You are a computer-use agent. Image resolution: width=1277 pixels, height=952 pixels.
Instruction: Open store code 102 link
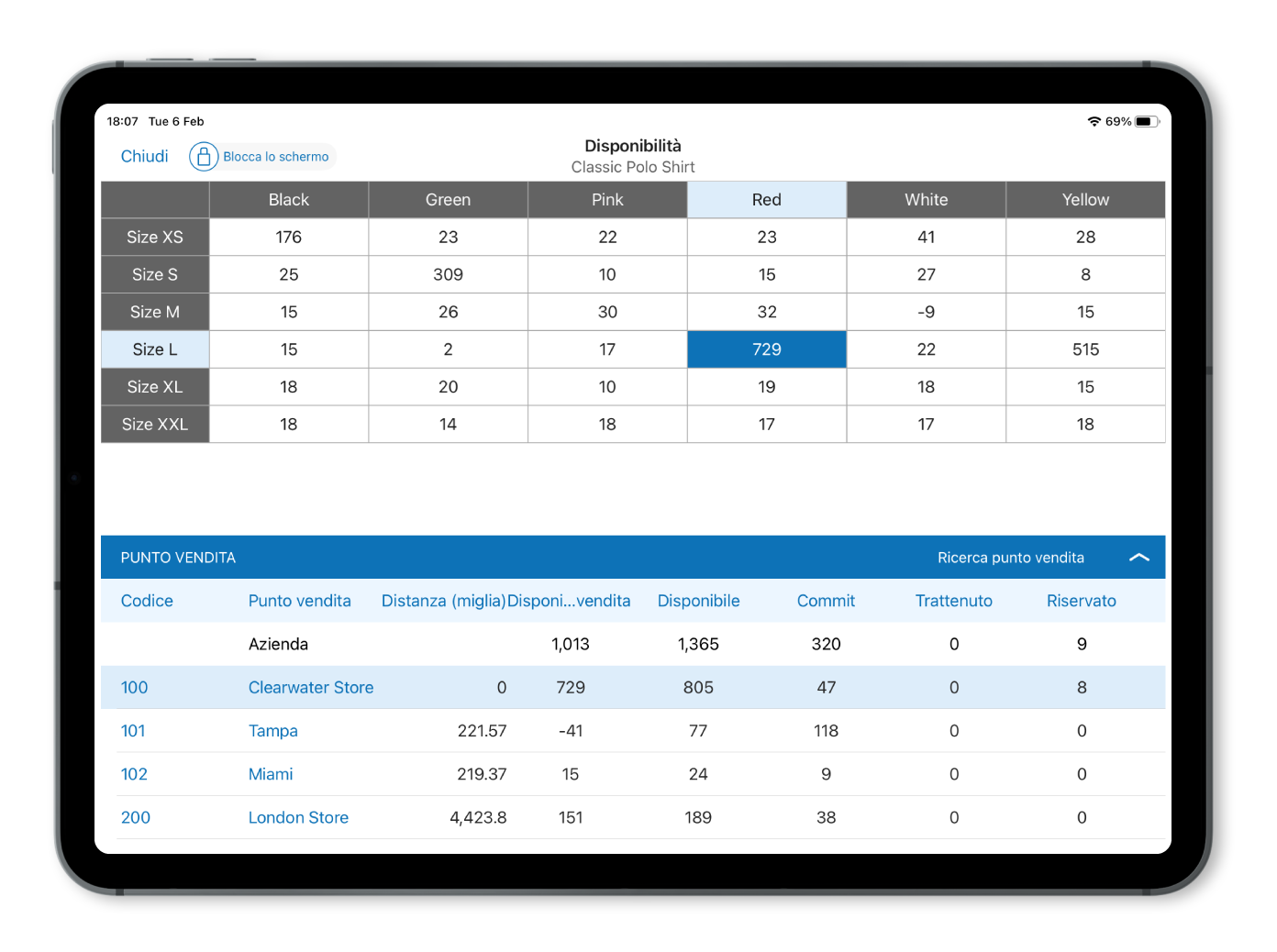point(134,774)
